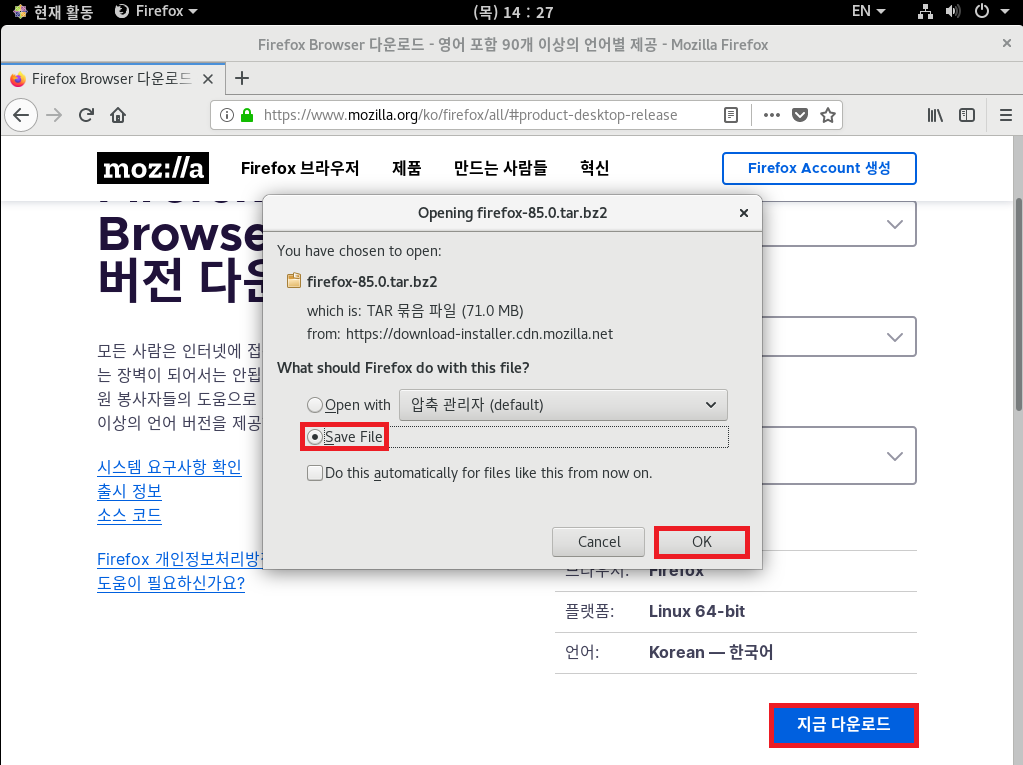Show site information icon in URL bar
This screenshot has width=1023, height=765.
226,115
